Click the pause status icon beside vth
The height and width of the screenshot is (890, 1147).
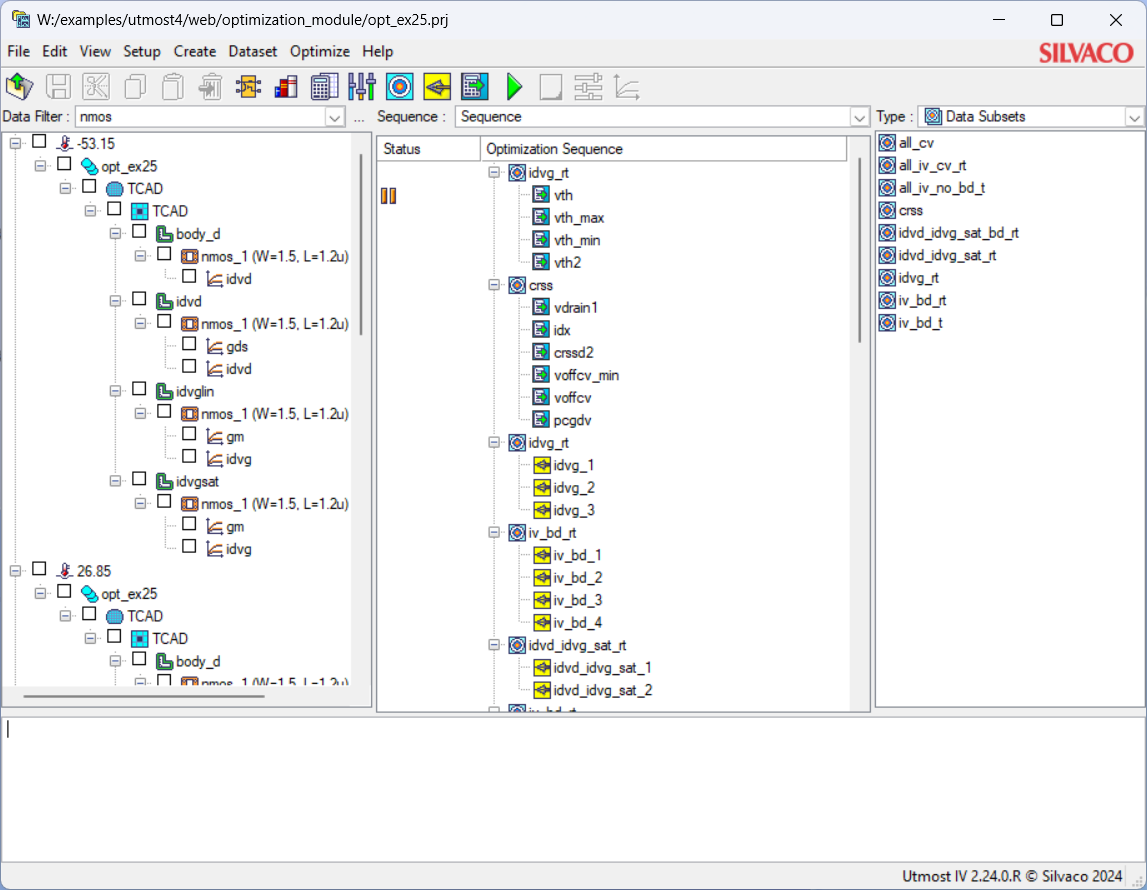coord(388,195)
